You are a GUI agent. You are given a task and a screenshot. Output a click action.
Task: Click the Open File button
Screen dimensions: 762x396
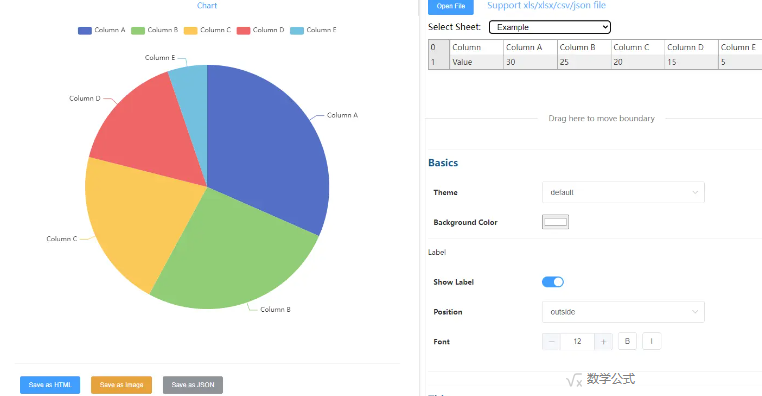(x=450, y=6)
